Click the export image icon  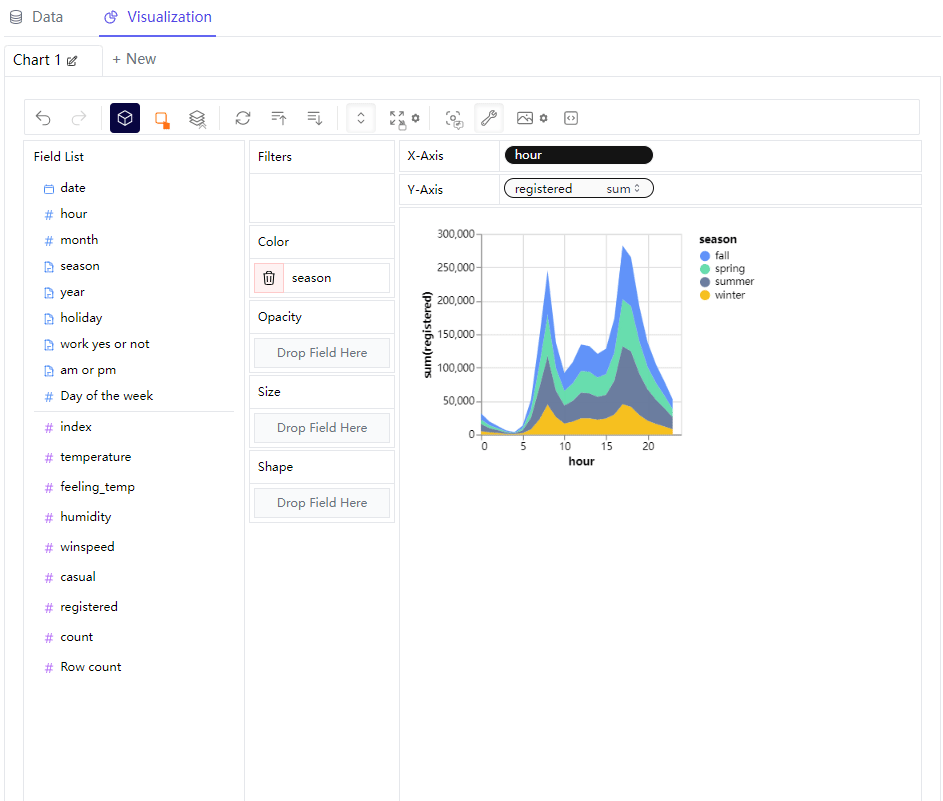pyautogui.click(x=525, y=118)
